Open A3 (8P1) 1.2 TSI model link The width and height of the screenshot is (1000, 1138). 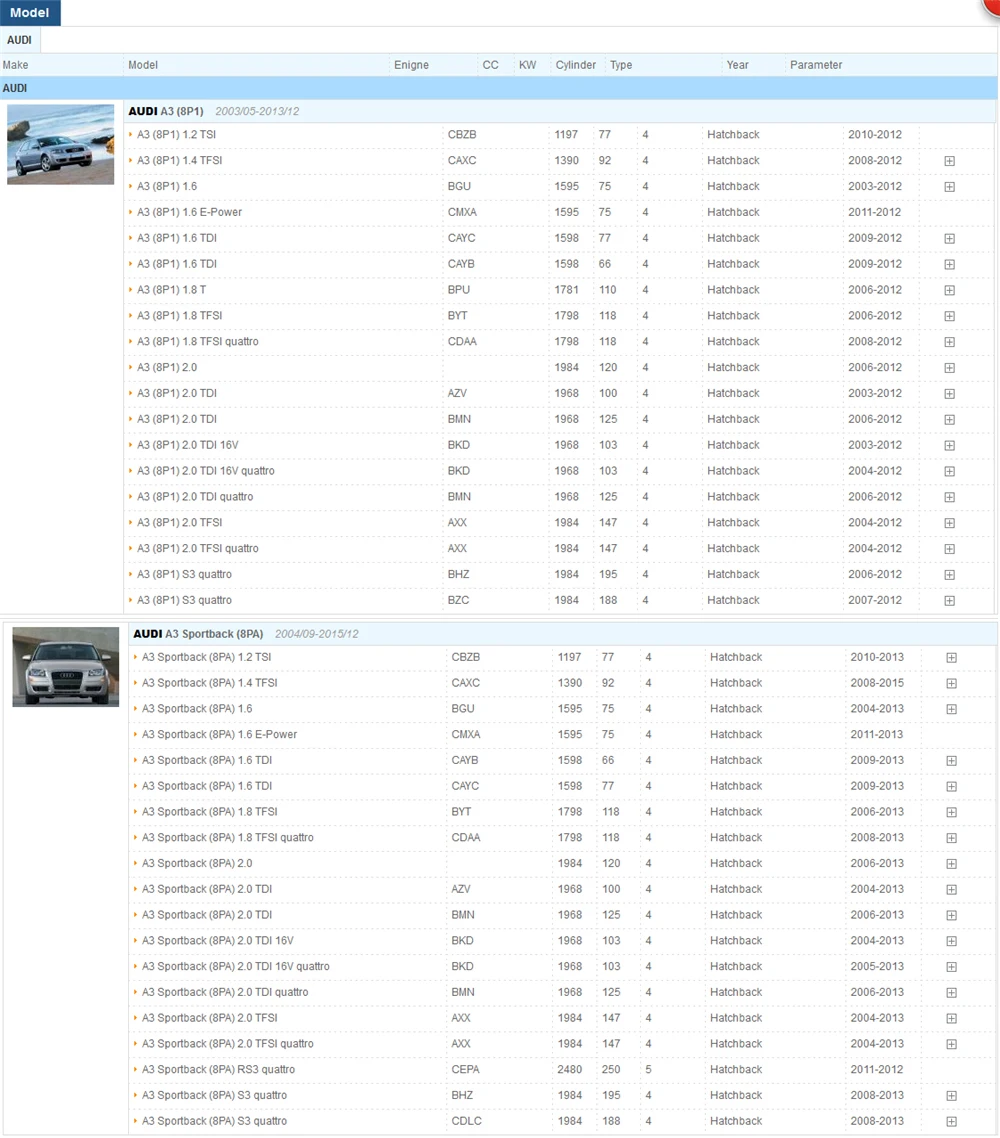click(x=176, y=134)
